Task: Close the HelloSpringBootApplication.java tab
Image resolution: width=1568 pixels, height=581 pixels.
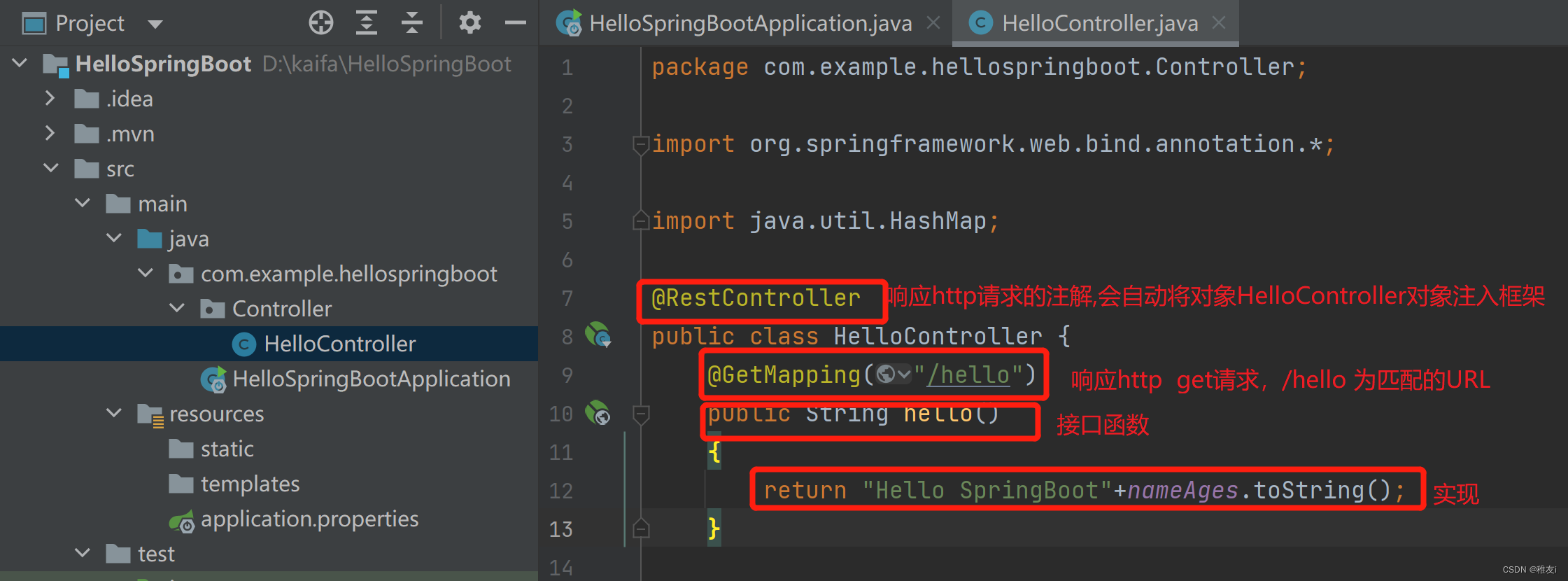Action: (933, 23)
